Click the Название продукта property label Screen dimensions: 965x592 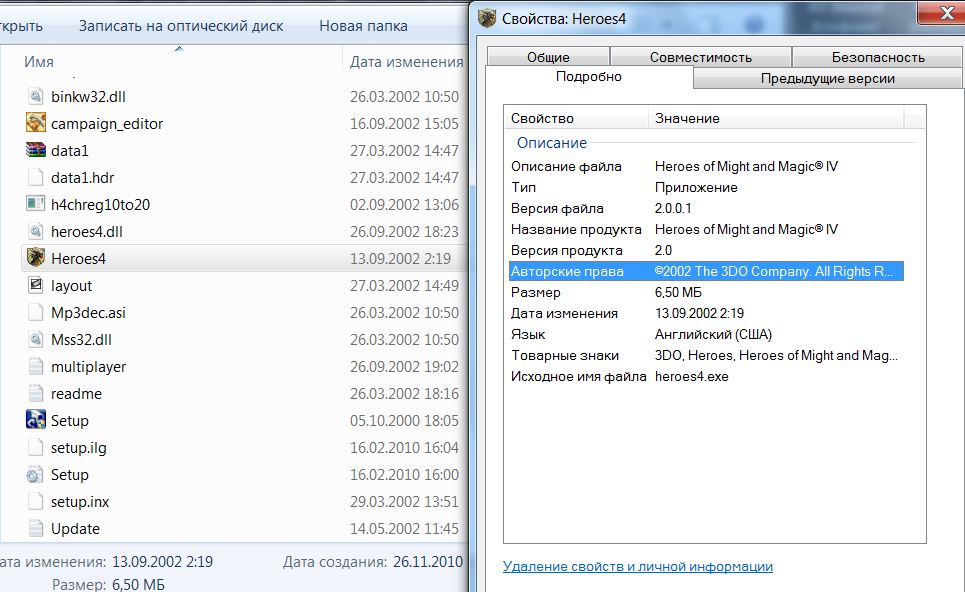[576, 229]
